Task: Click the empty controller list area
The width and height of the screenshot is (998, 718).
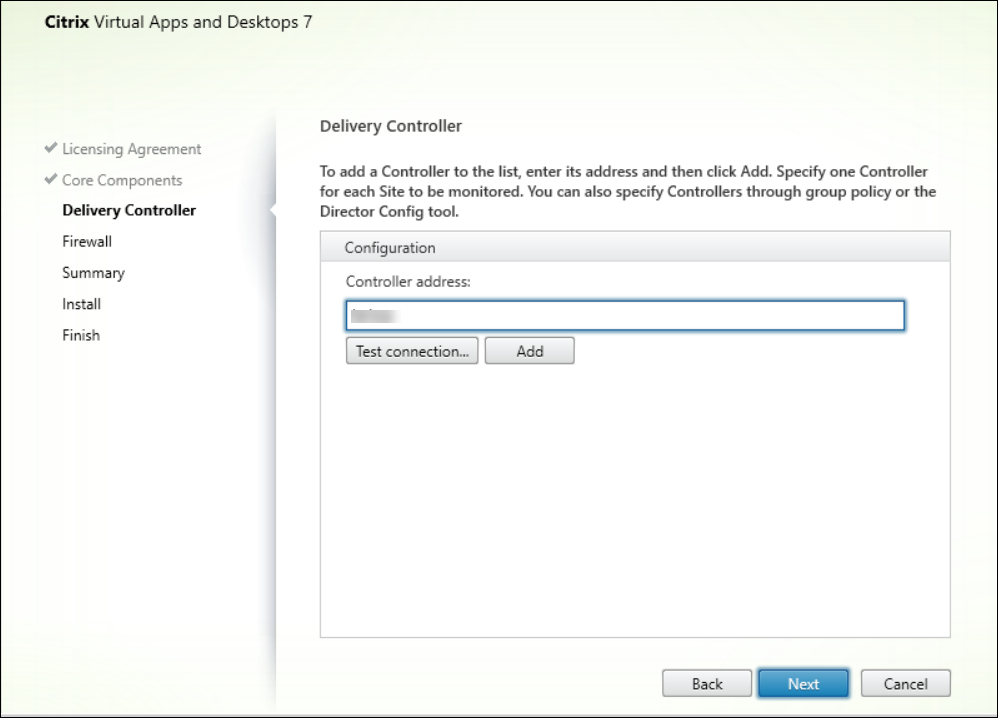Action: point(634,500)
